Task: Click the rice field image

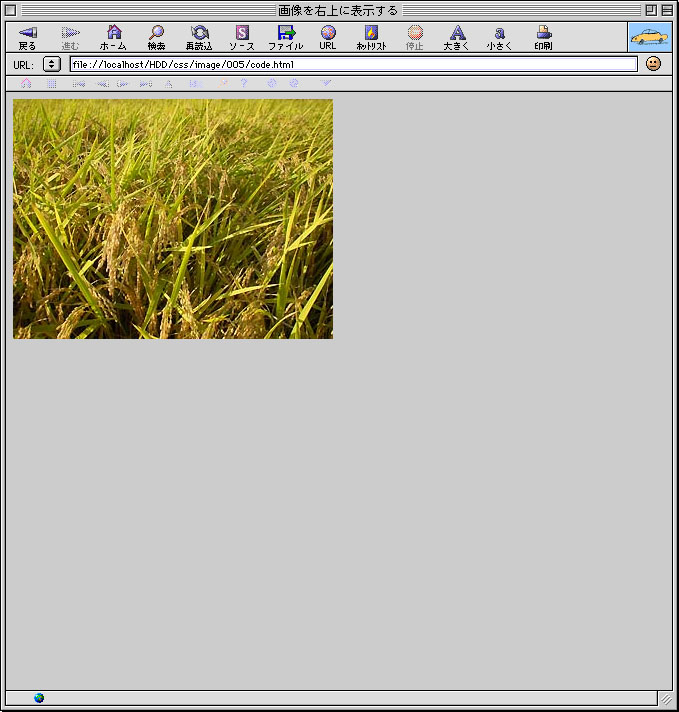Action: 173,219
